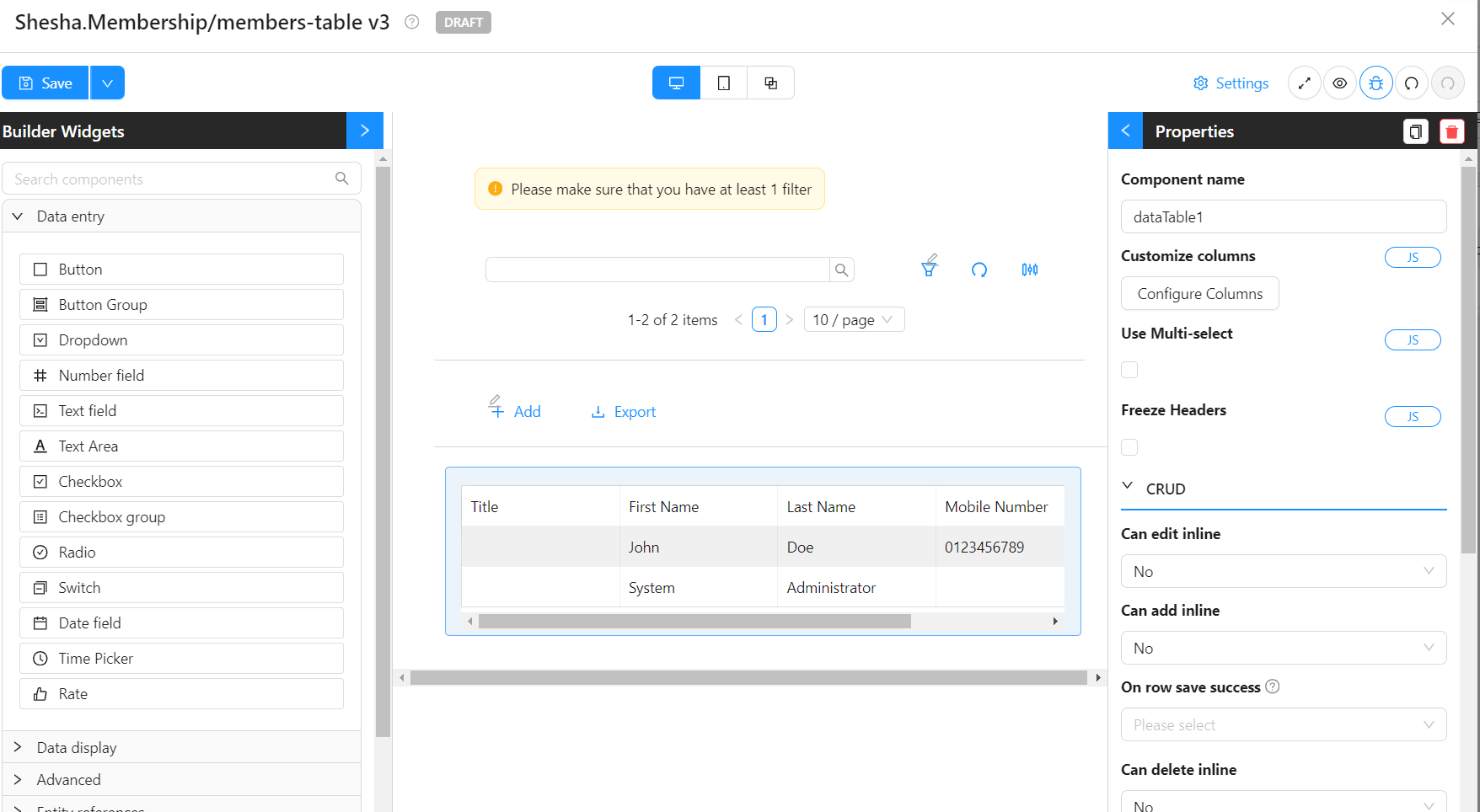Toggle JS mode for Freeze Headers
The width and height of the screenshot is (1480, 812).
point(1413,417)
